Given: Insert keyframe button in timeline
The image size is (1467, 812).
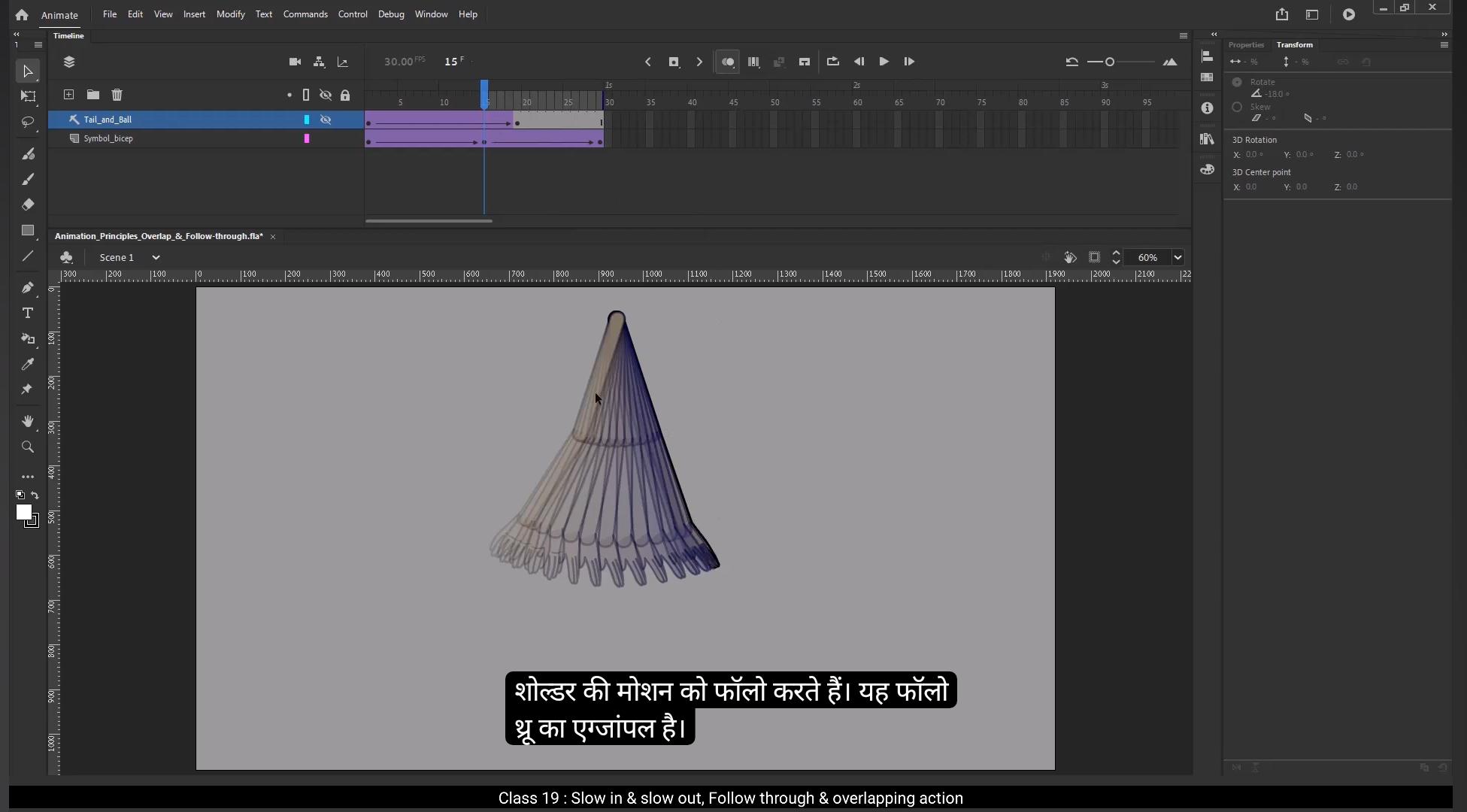Looking at the screenshot, I should coord(674,62).
